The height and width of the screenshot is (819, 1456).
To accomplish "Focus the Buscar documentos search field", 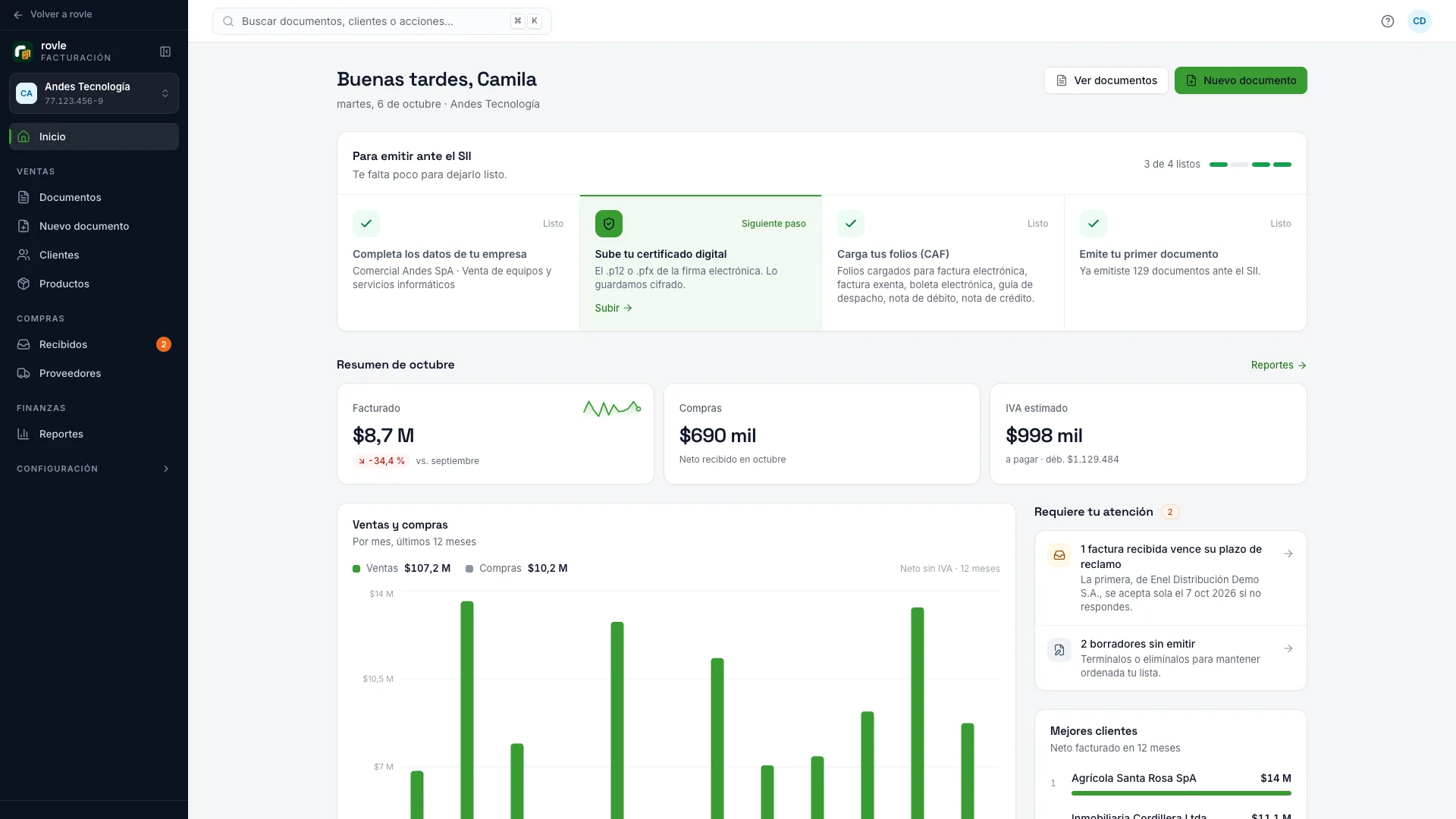I will 382,21.
